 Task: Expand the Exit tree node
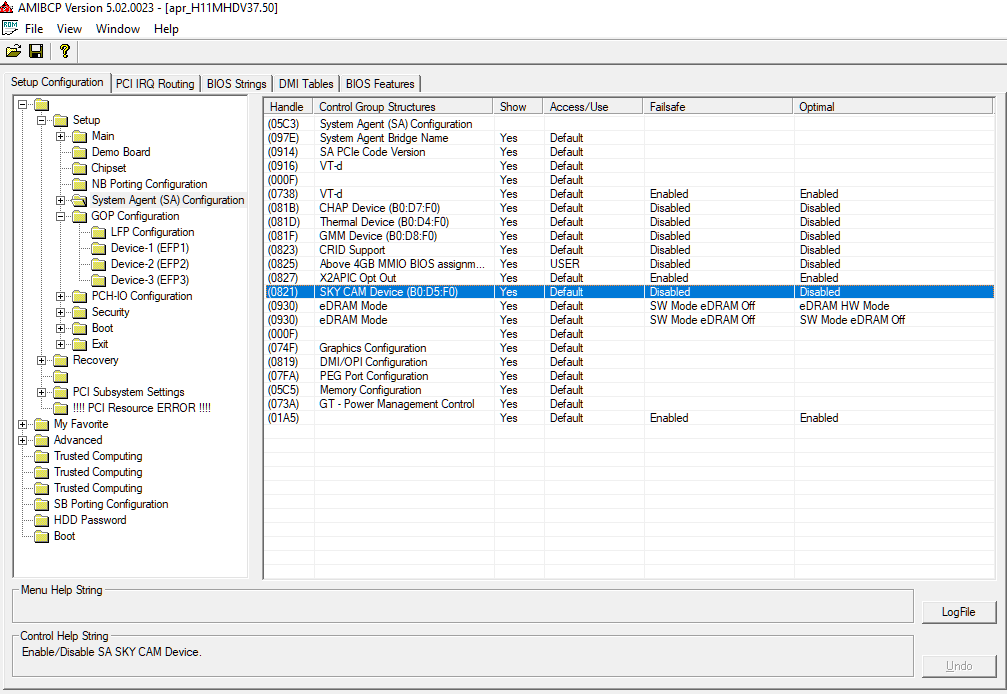(60, 345)
